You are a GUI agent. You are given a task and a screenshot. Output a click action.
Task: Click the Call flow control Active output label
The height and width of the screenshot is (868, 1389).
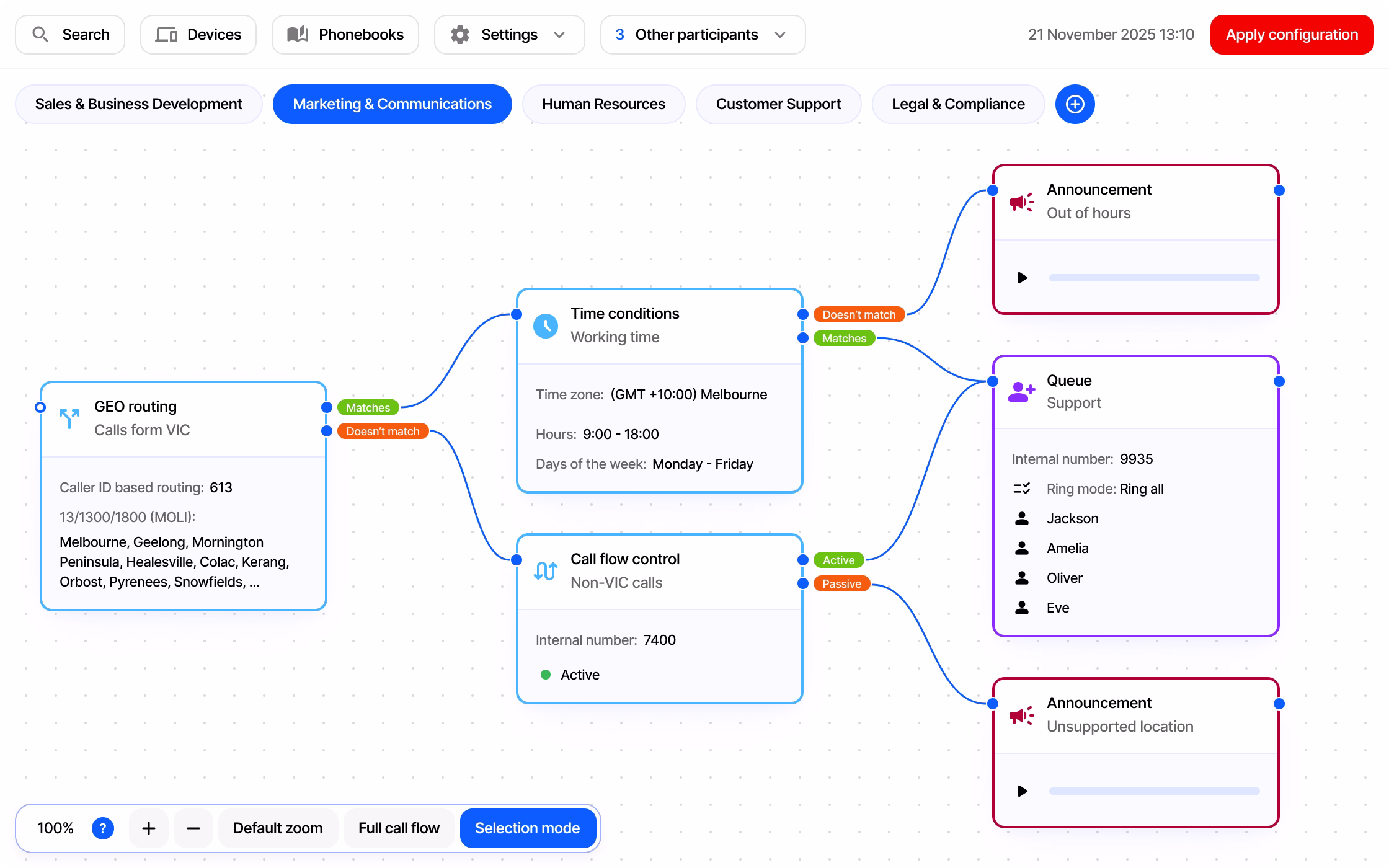point(838,560)
